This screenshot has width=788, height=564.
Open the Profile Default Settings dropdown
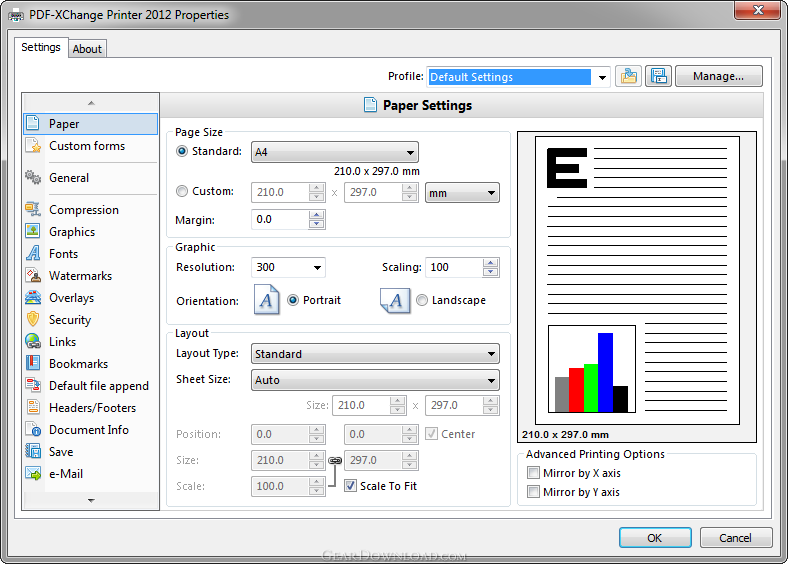pos(518,77)
